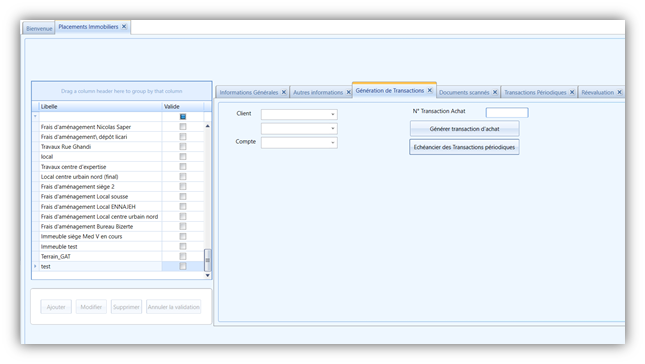Click the Libelle filter row cell
The width and height of the screenshot is (645, 364).
tap(100, 117)
